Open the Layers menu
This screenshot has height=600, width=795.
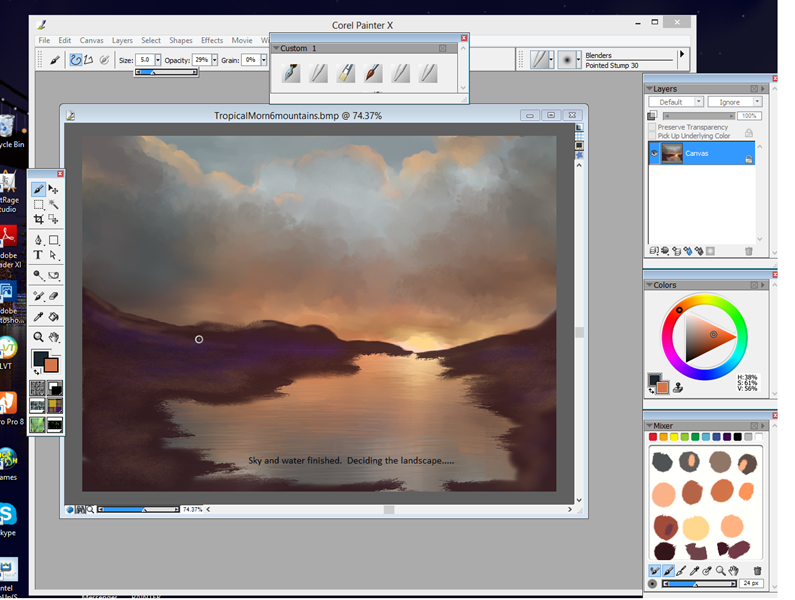pyautogui.click(x=122, y=40)
